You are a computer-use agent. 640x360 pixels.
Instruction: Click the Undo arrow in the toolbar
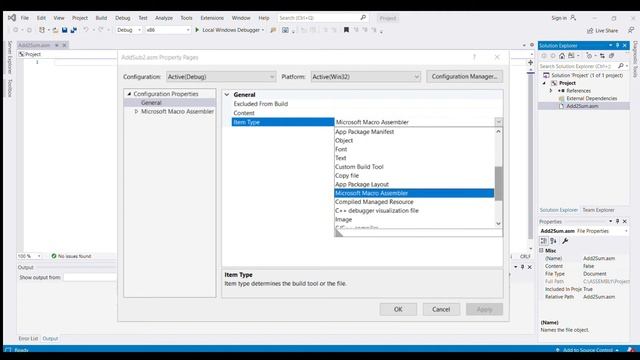click(x=86, y=30)
